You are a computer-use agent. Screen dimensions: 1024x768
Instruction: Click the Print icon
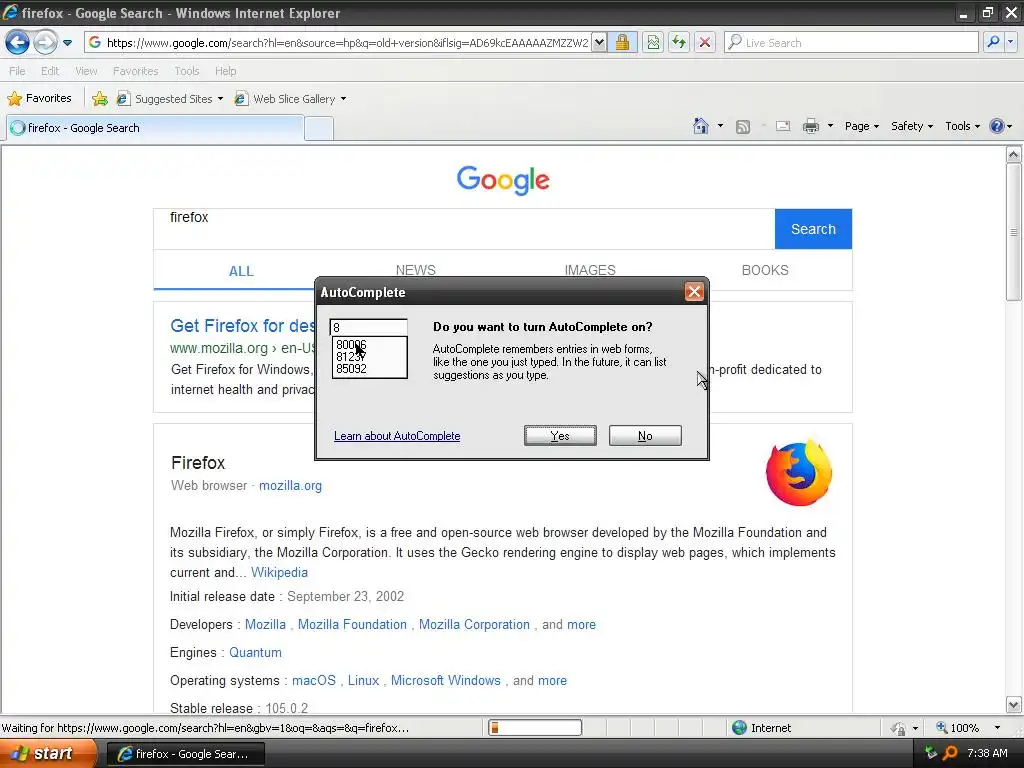pyautogui.click(x=810, y=126)
